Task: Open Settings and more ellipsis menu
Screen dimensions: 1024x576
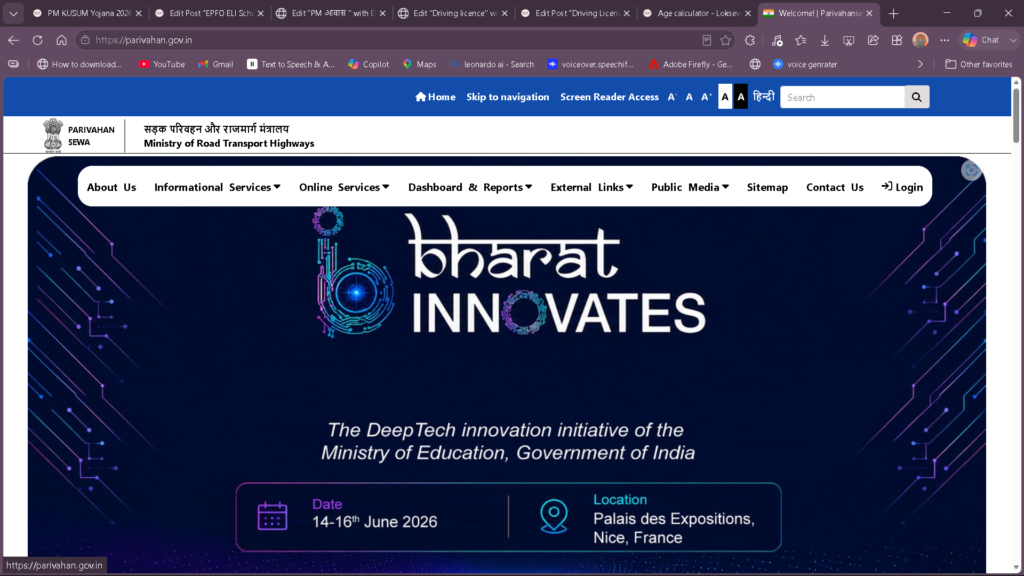Action: tap(944, 40)
